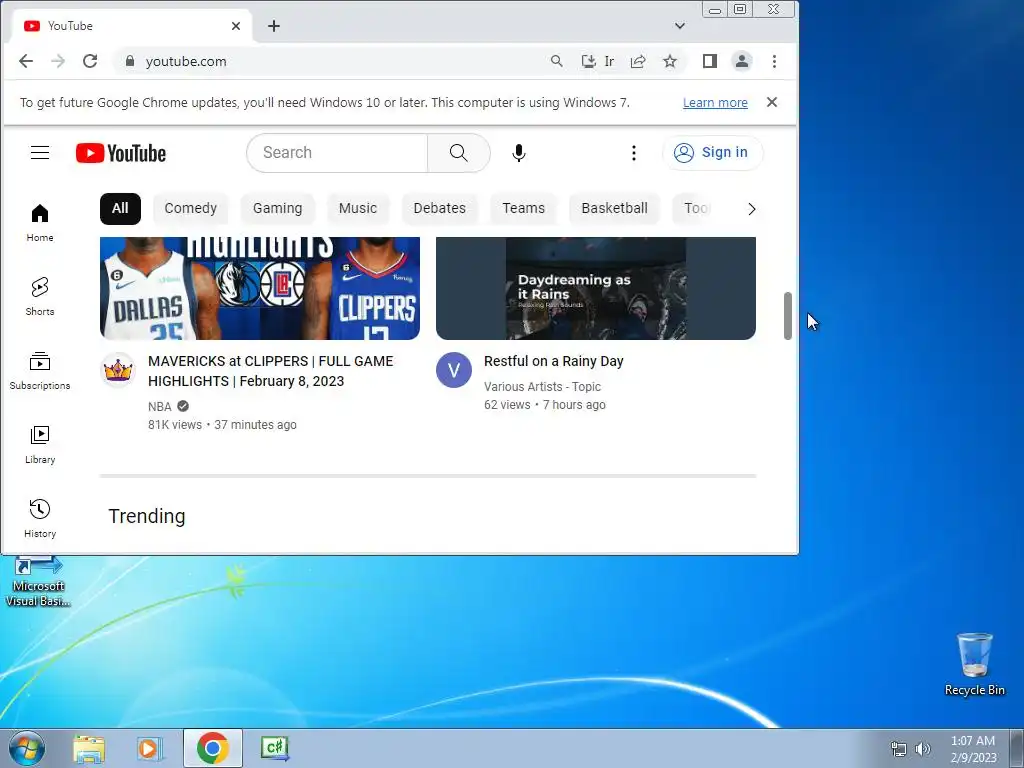
Task: Show more category chips with right arrow
Action: click(751, 209)
